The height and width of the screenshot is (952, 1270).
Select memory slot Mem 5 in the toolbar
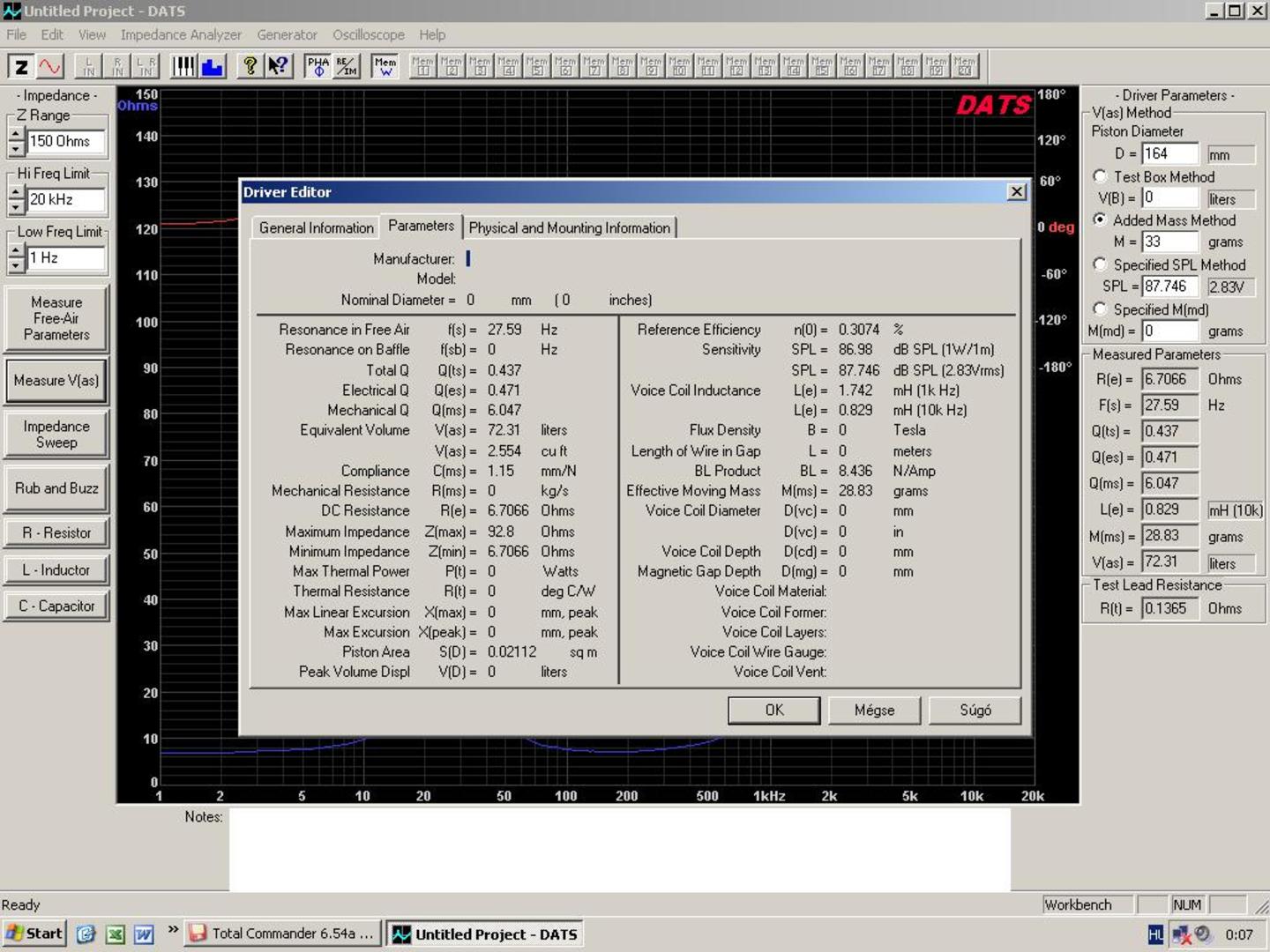pos(537,67)
